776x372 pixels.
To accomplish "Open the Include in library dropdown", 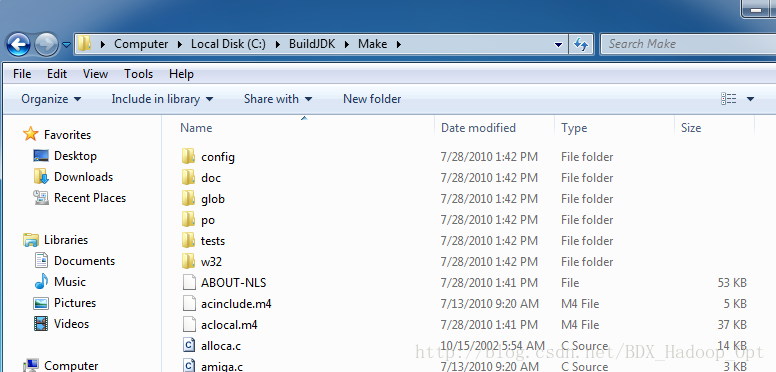I will [x=162, y=99].
